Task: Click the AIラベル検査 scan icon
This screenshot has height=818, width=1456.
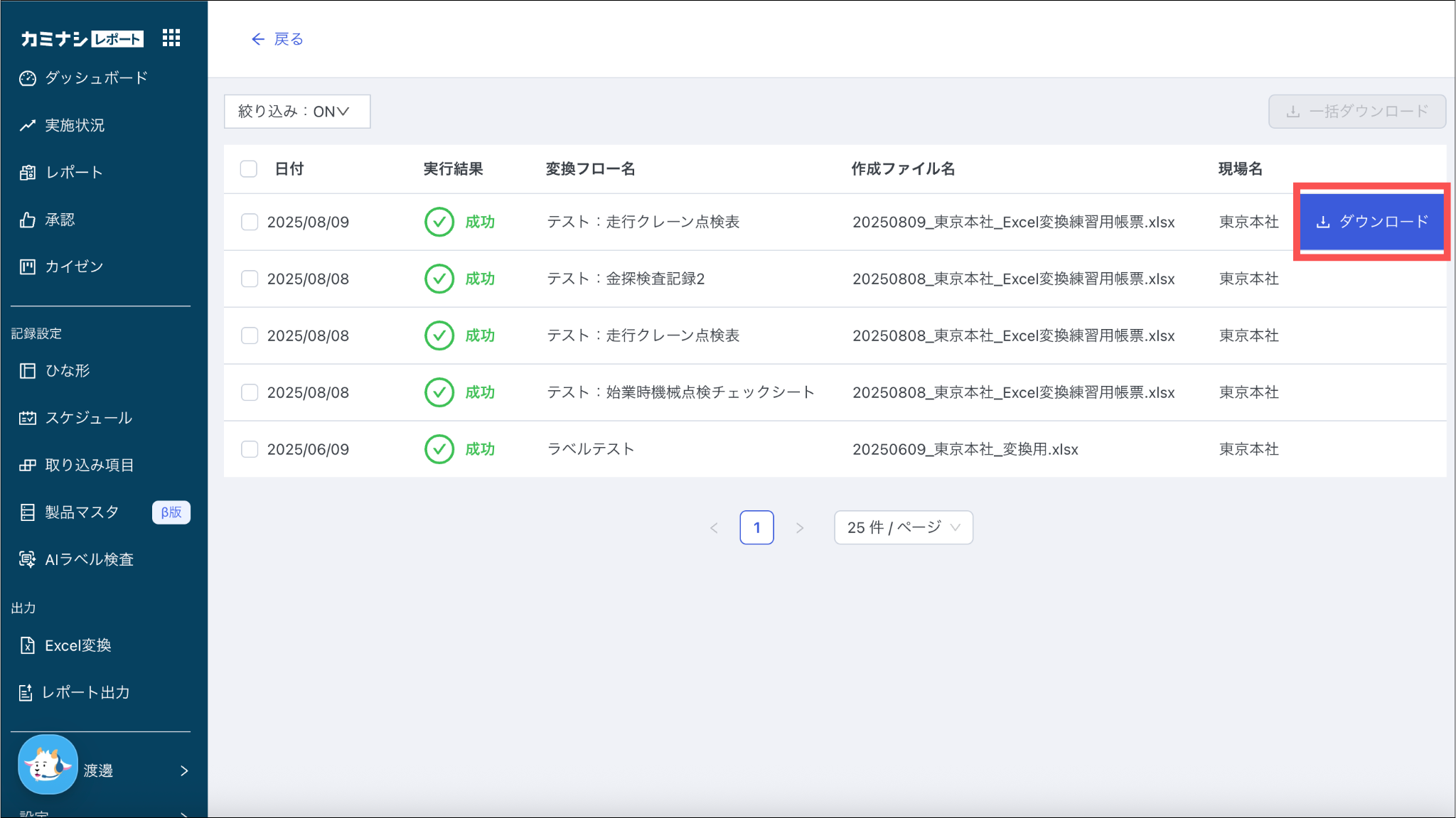Action: tap(28, 559)
